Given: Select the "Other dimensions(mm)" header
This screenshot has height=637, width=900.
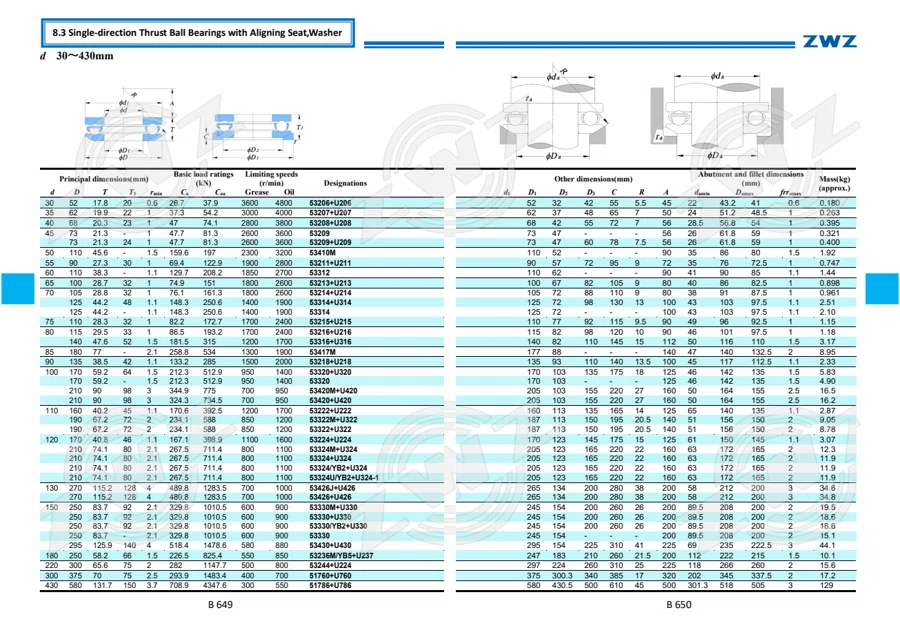Looking at the screenshot, I should click(593, 179).
